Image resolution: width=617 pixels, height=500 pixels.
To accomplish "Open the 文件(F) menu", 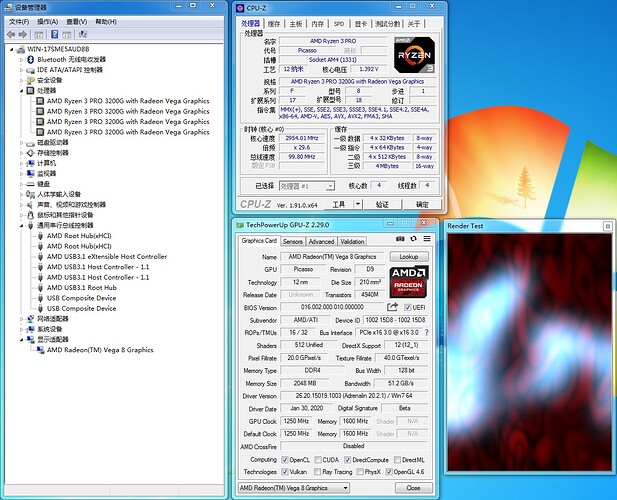I will (x=19, y=22).
